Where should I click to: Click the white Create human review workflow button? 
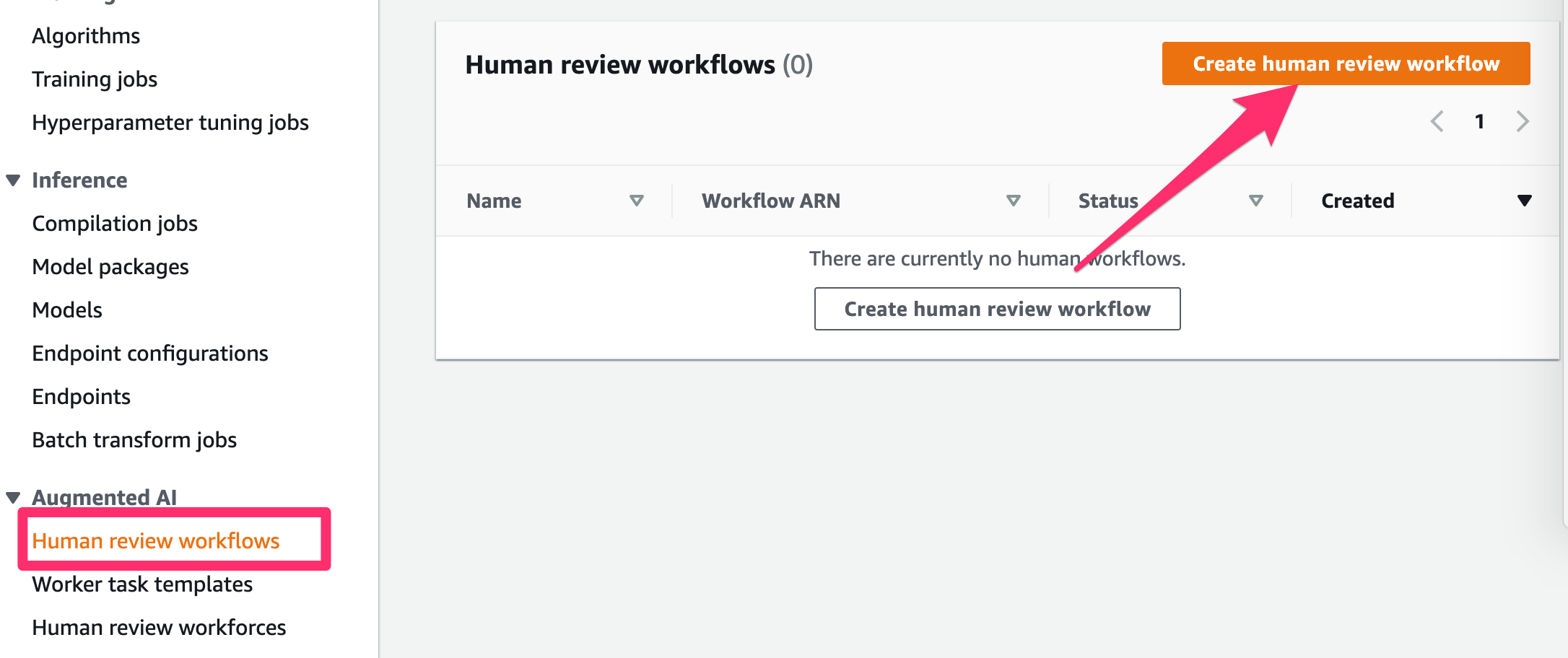997,309
